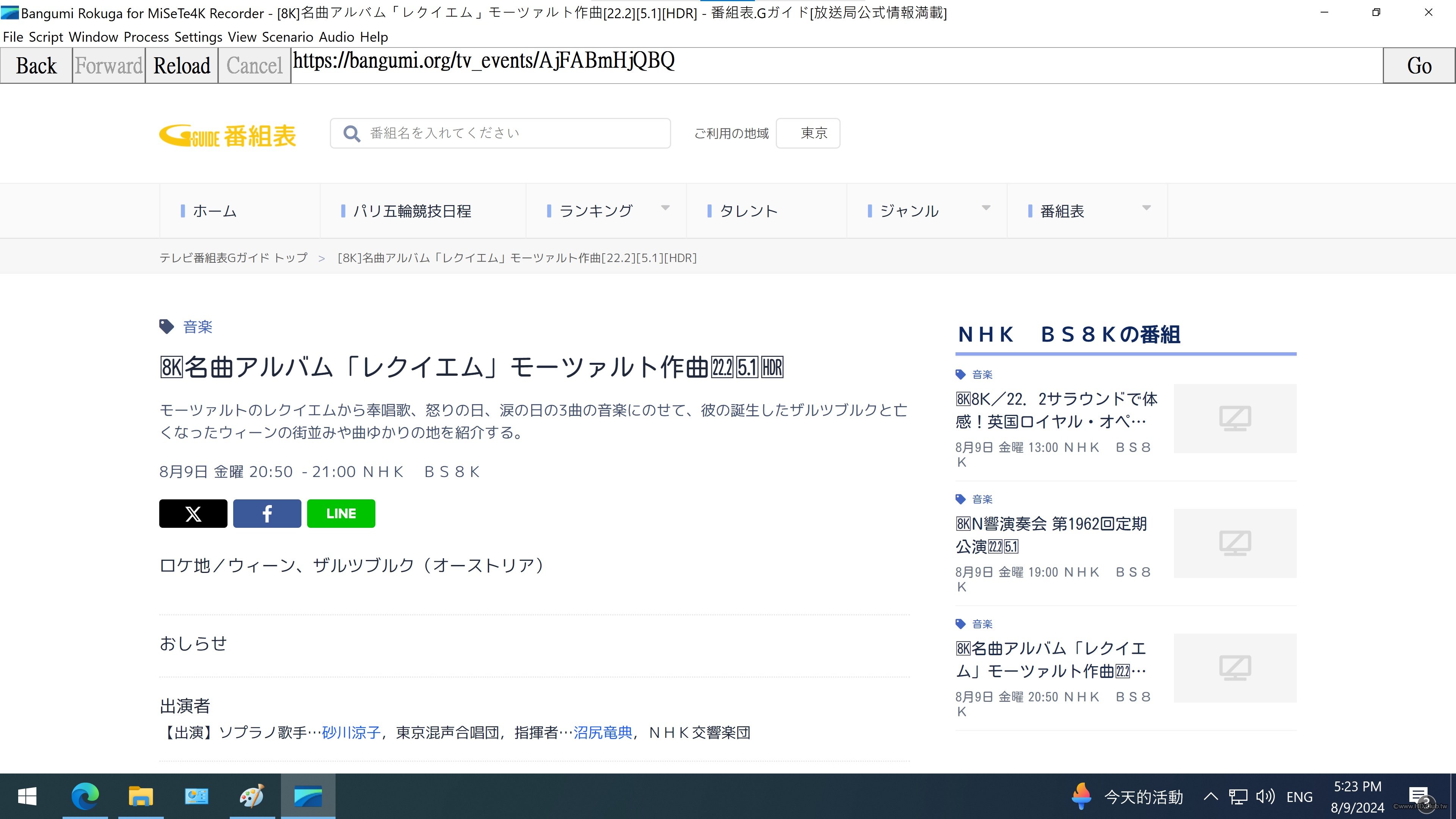The image size is (1456, 819).
Task: Expand the ジャンル dropdown menu
Action: tap(986, 208)
